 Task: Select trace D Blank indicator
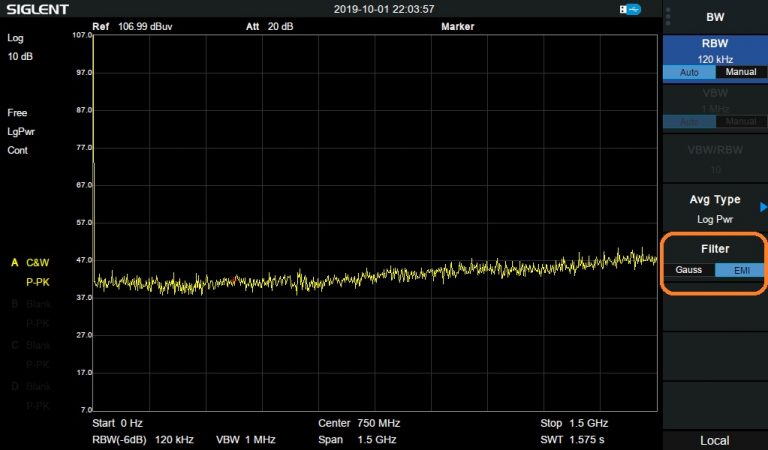pyautogui.click(x=31, y=385)
